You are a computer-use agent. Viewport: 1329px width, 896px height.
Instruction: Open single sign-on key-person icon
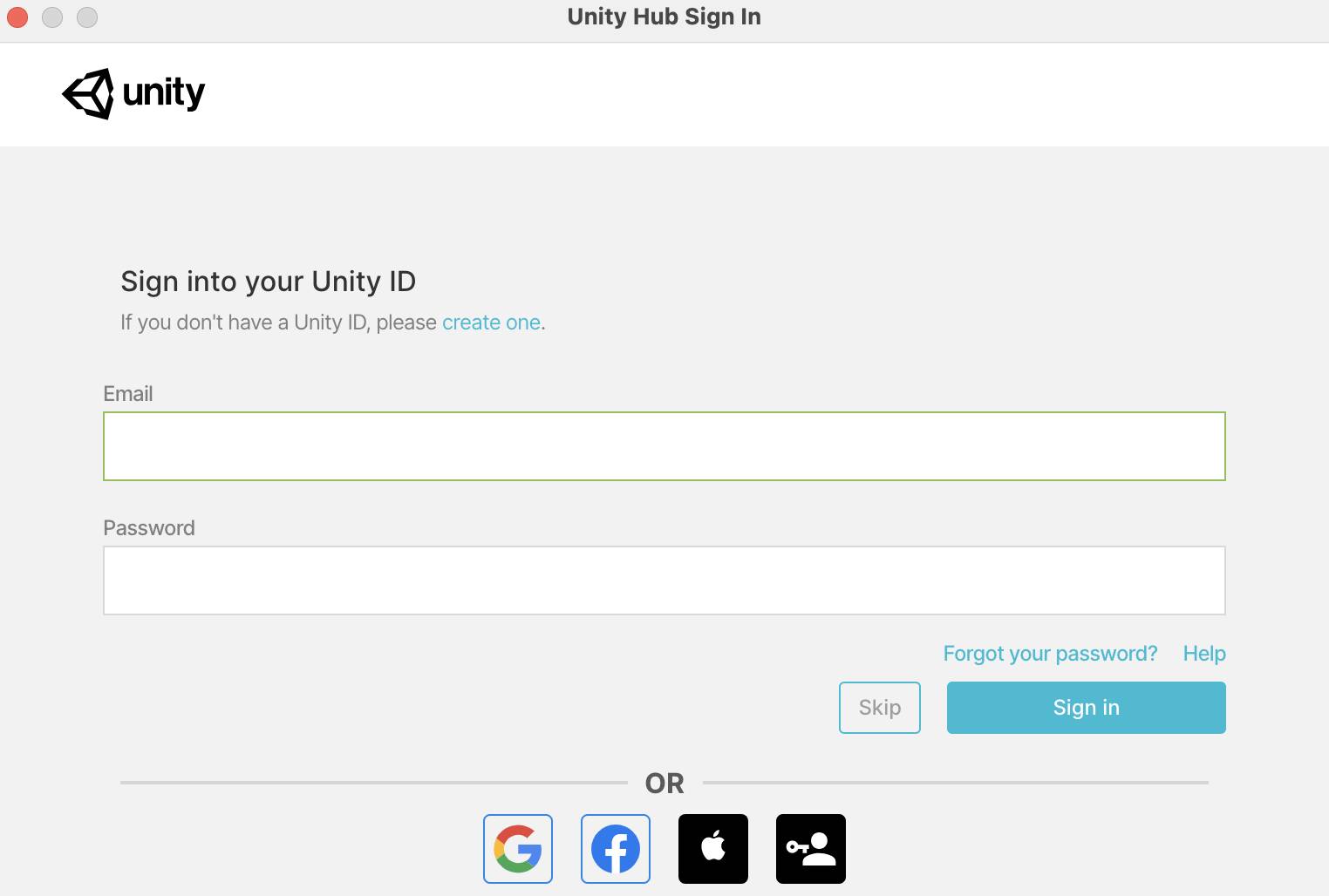coord(811,849)
